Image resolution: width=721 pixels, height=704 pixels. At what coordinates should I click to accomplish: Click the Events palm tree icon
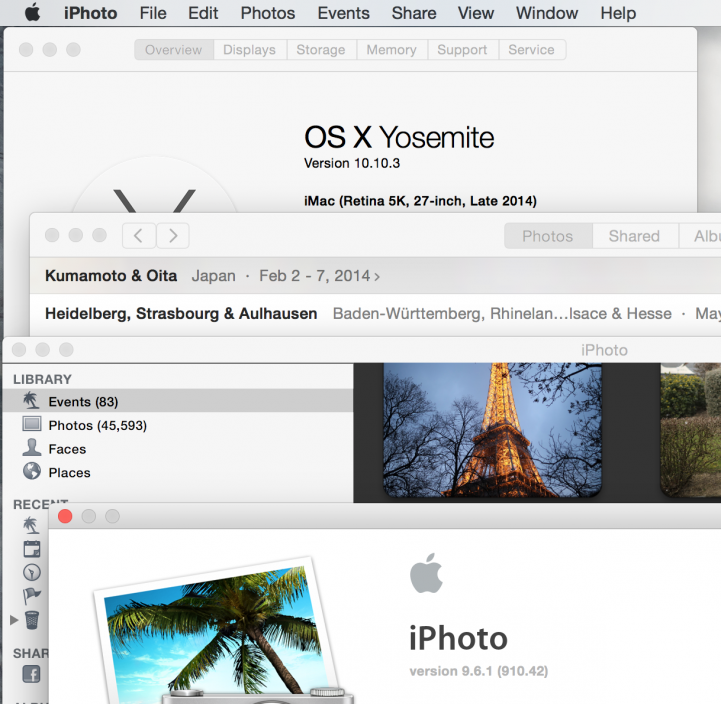point(31,401)
